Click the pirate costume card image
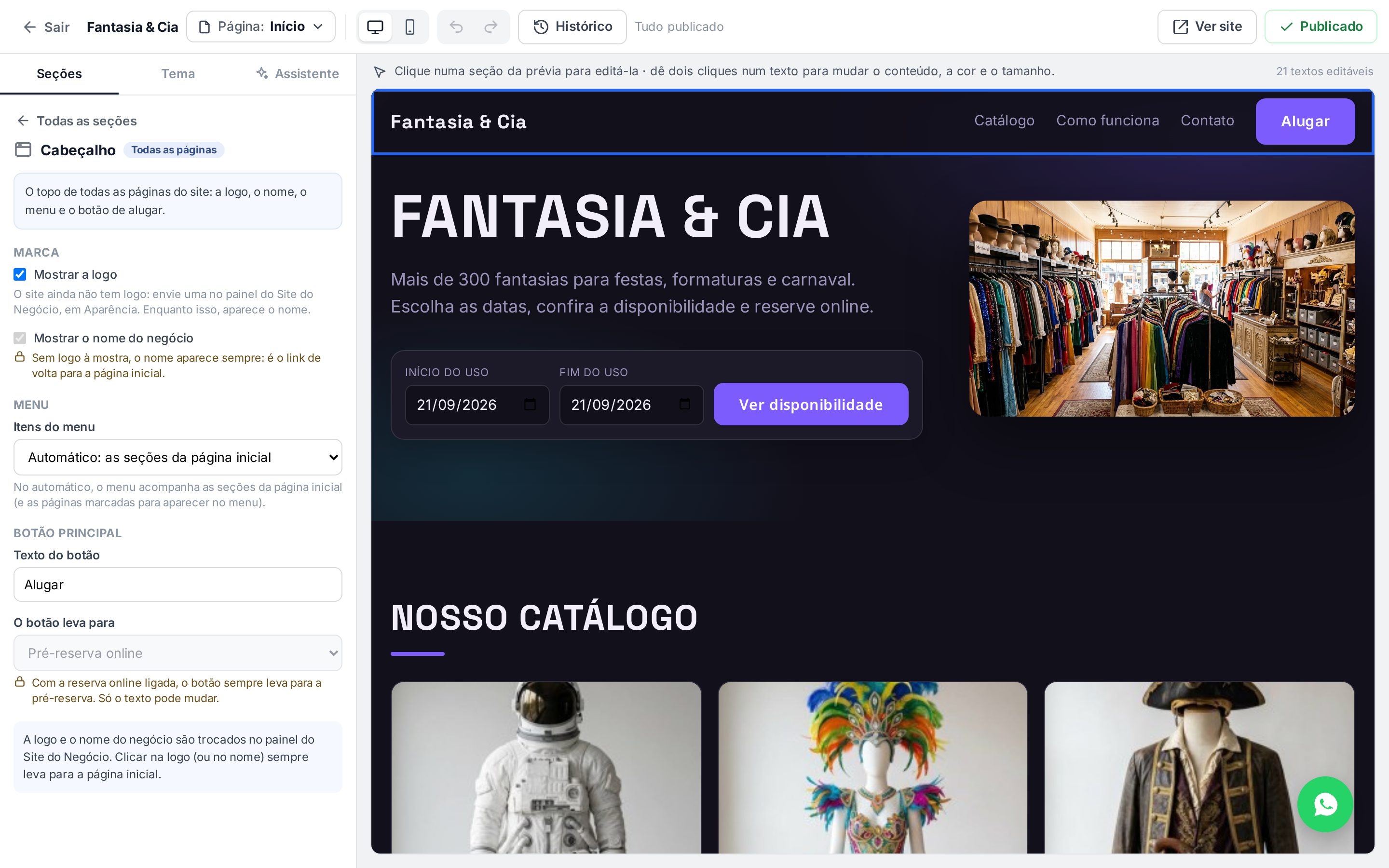Image resolution: width=1389 pixels, height=868 pixels. (x=1199, y=768)
